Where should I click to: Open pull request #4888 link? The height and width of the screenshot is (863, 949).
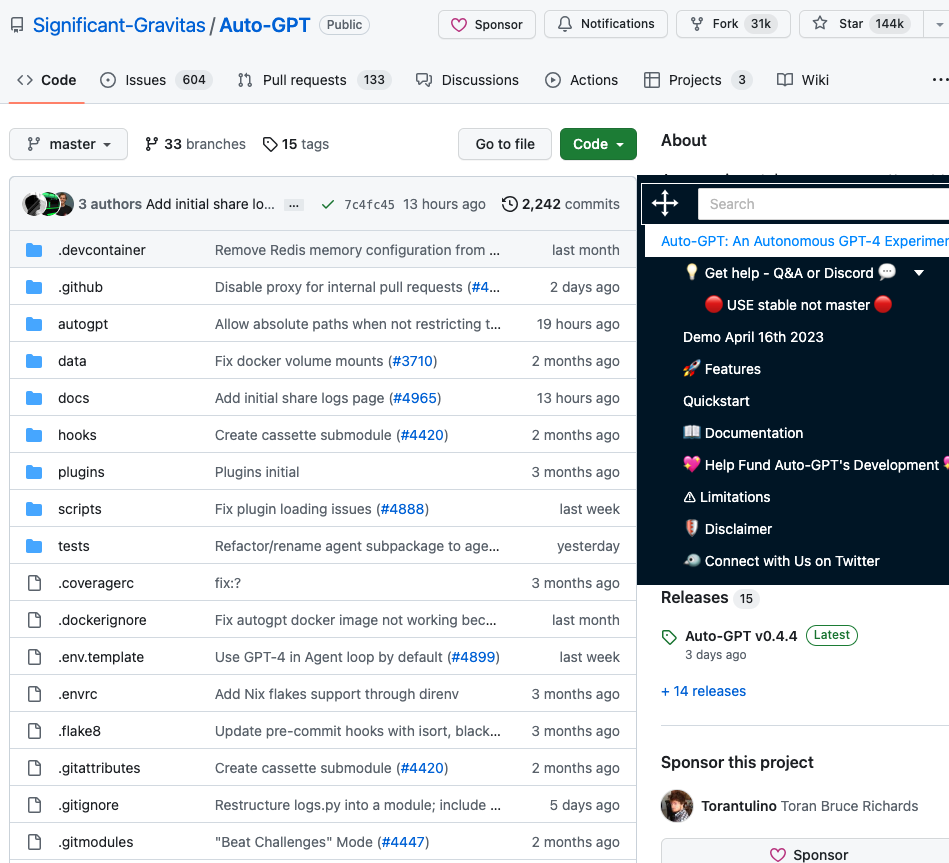(x=402, y=509)
